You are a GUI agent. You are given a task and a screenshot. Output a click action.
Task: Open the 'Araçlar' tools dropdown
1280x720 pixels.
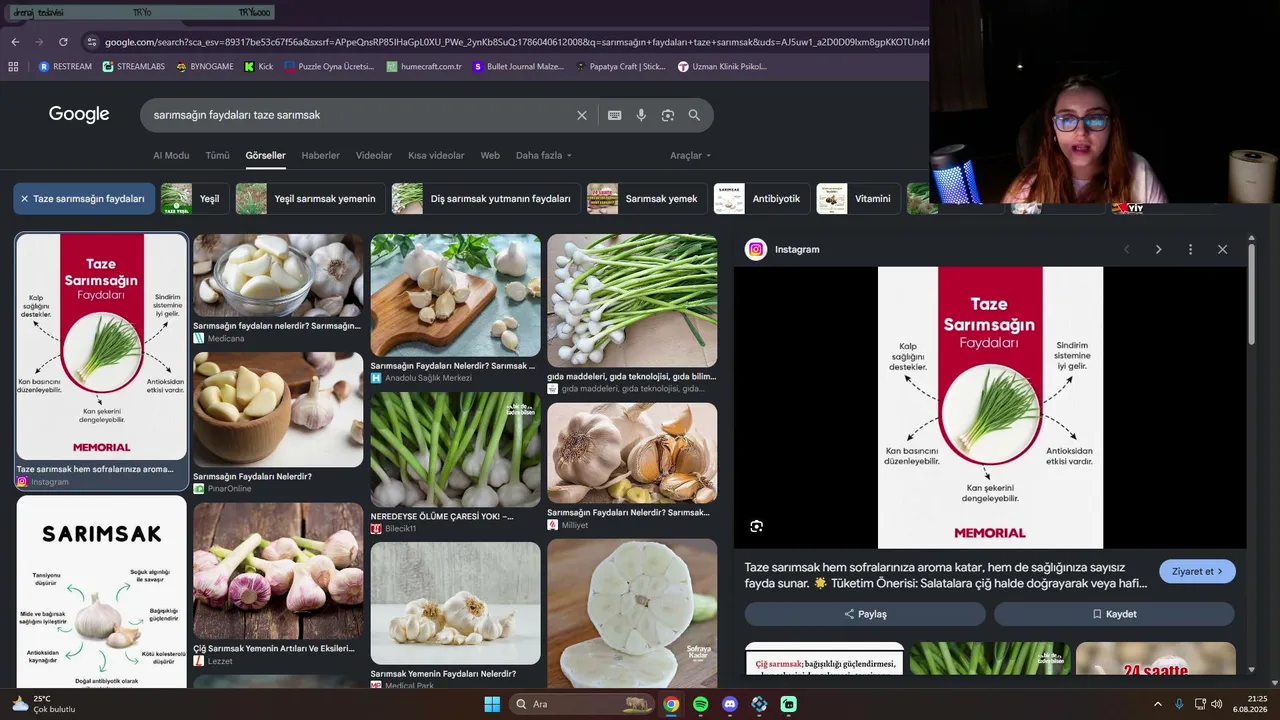coord(691,156)
